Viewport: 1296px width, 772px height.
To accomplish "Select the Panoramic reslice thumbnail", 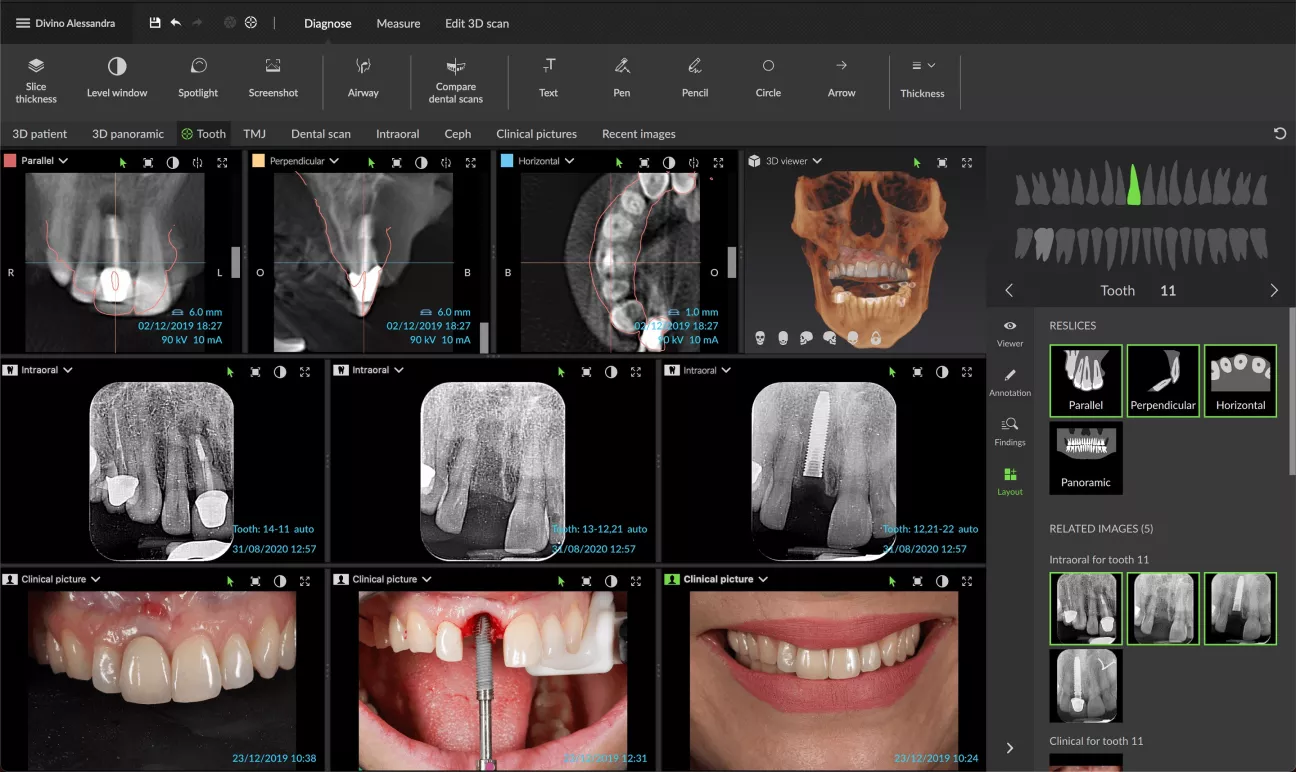I will pos(1085,458).
